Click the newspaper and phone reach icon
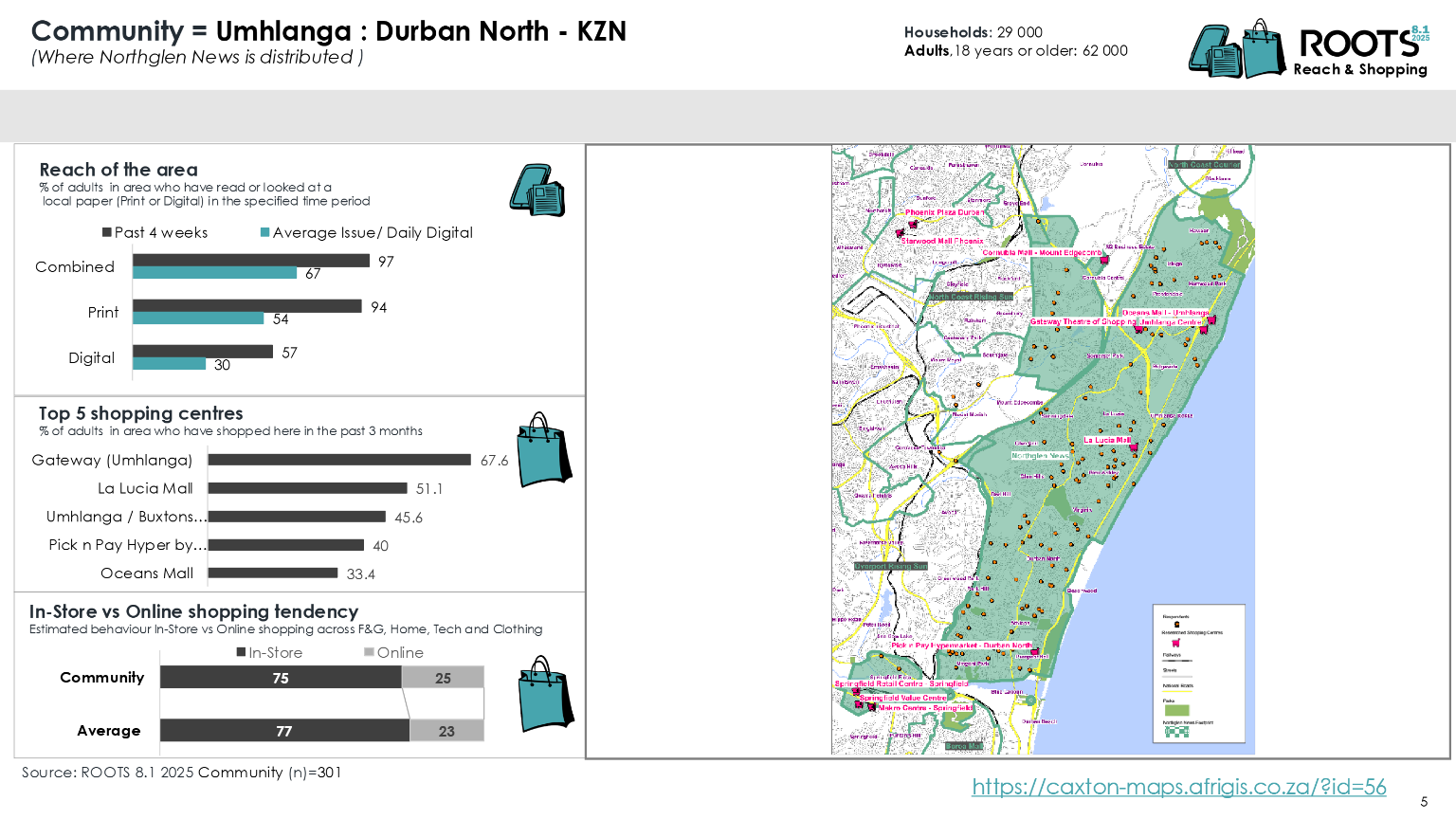 (x=537, y=191)
